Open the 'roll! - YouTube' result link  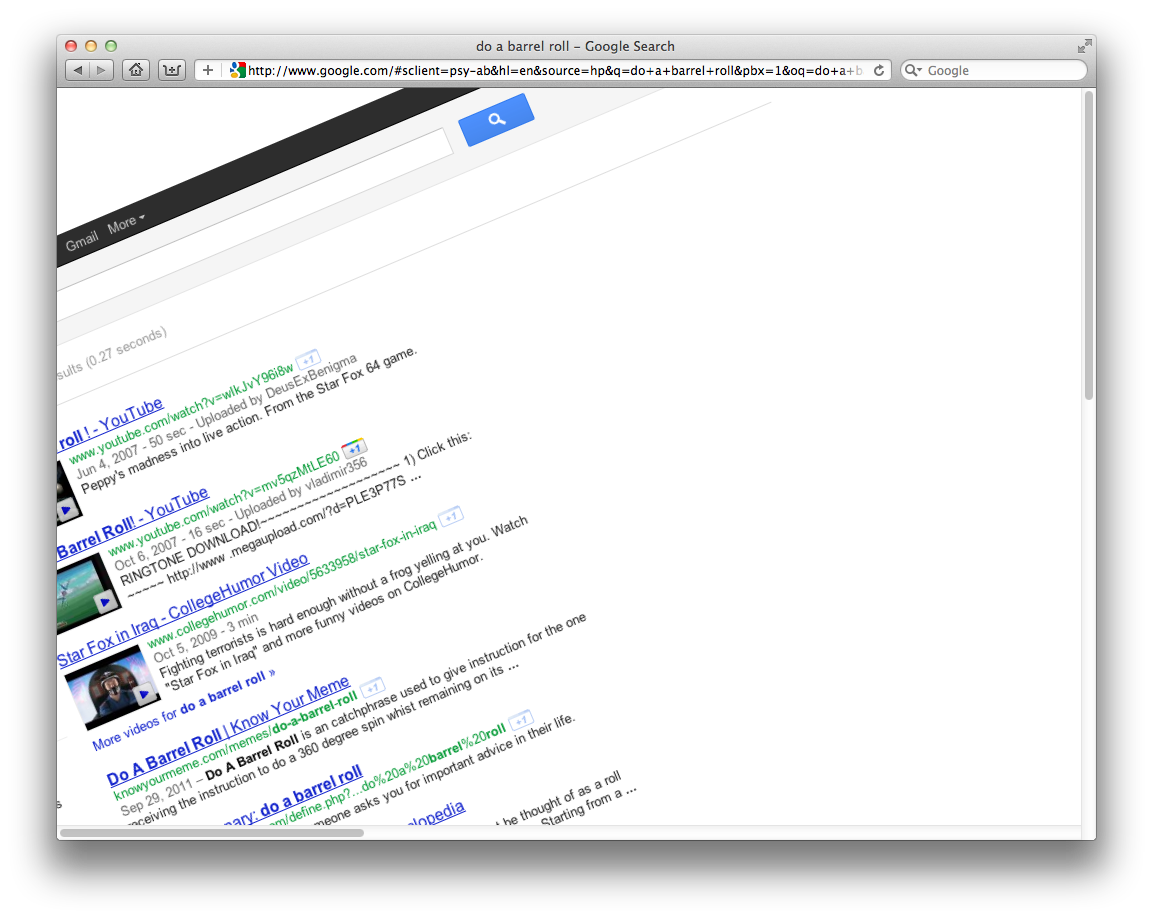[110, 425]
